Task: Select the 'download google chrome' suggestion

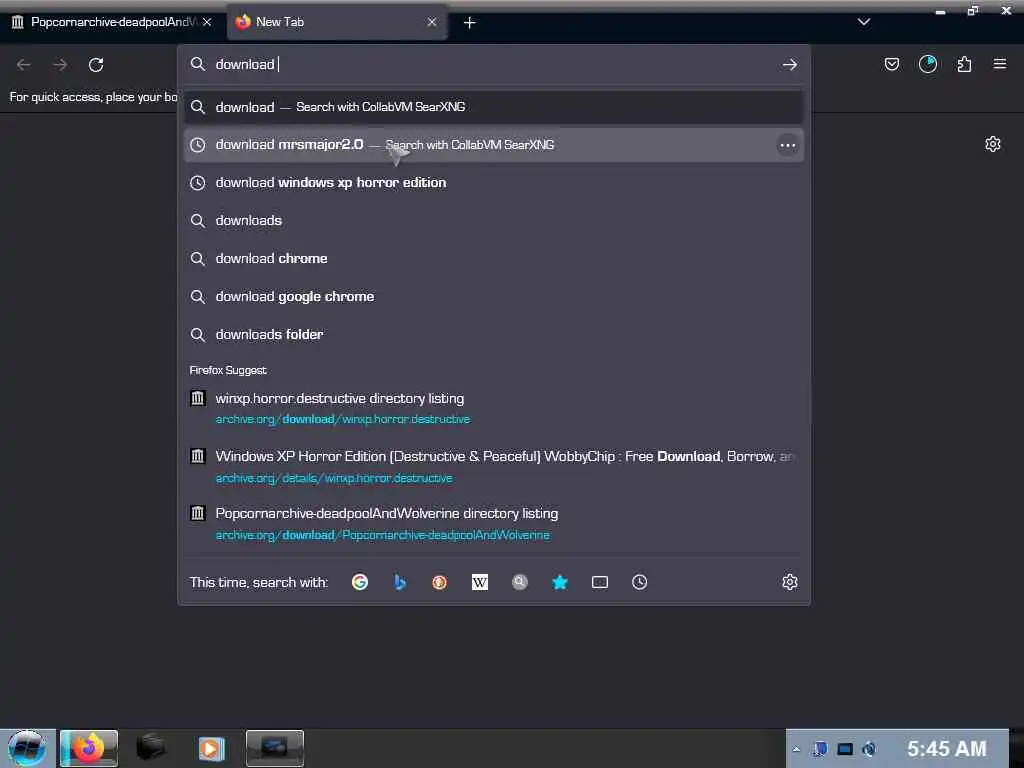Action: [493, 296]
